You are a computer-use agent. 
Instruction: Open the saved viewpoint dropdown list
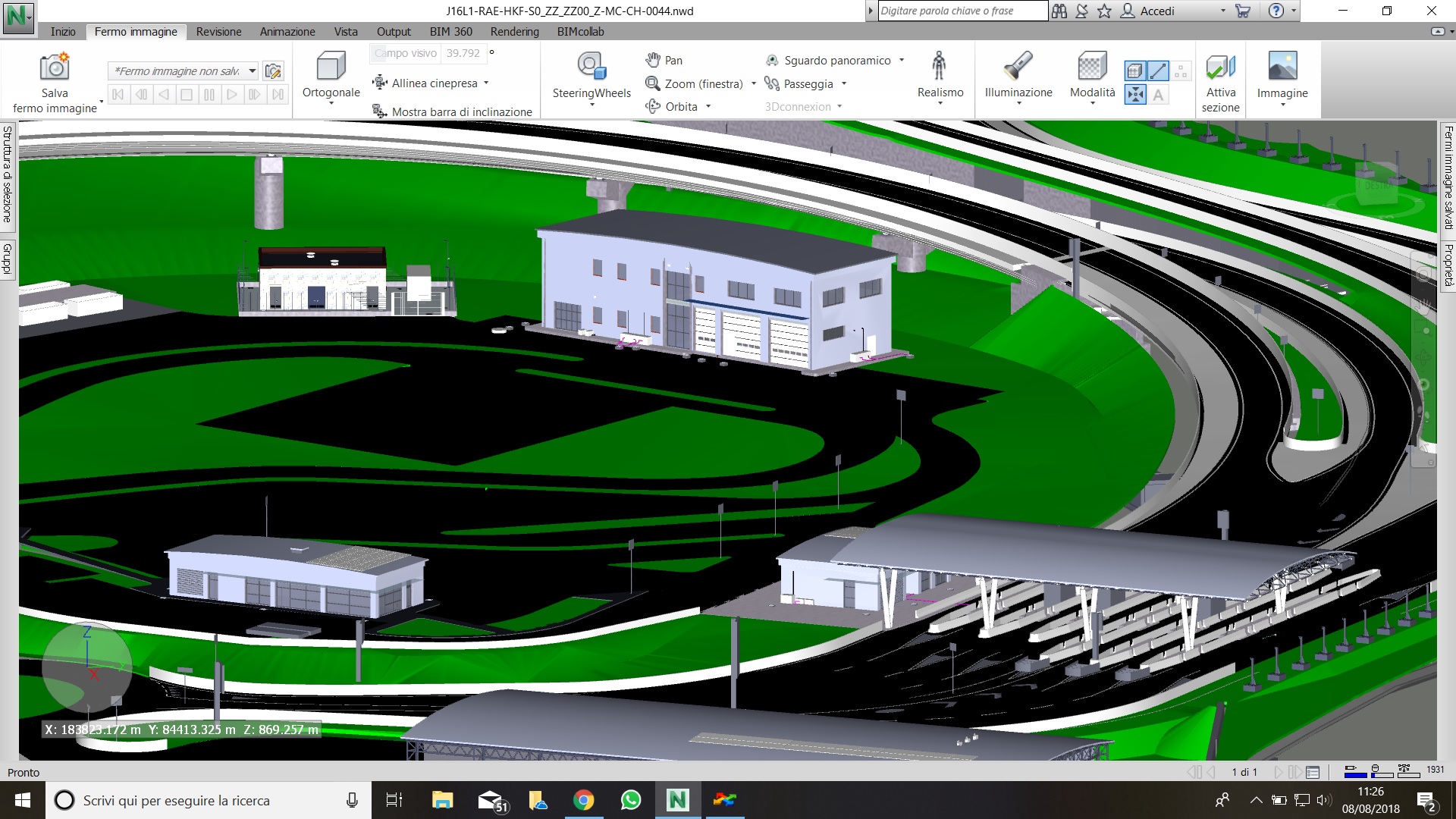(x=253, y=71)
